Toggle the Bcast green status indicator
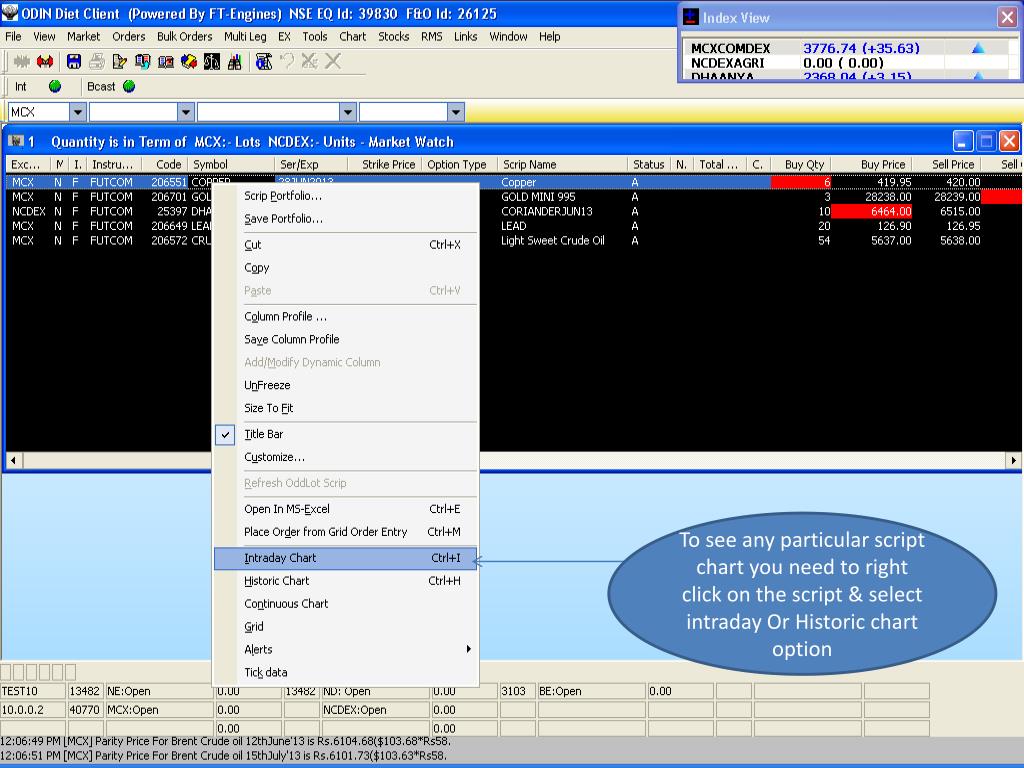1024x768 pixels. pyautogui.click(x=129, y=86)
